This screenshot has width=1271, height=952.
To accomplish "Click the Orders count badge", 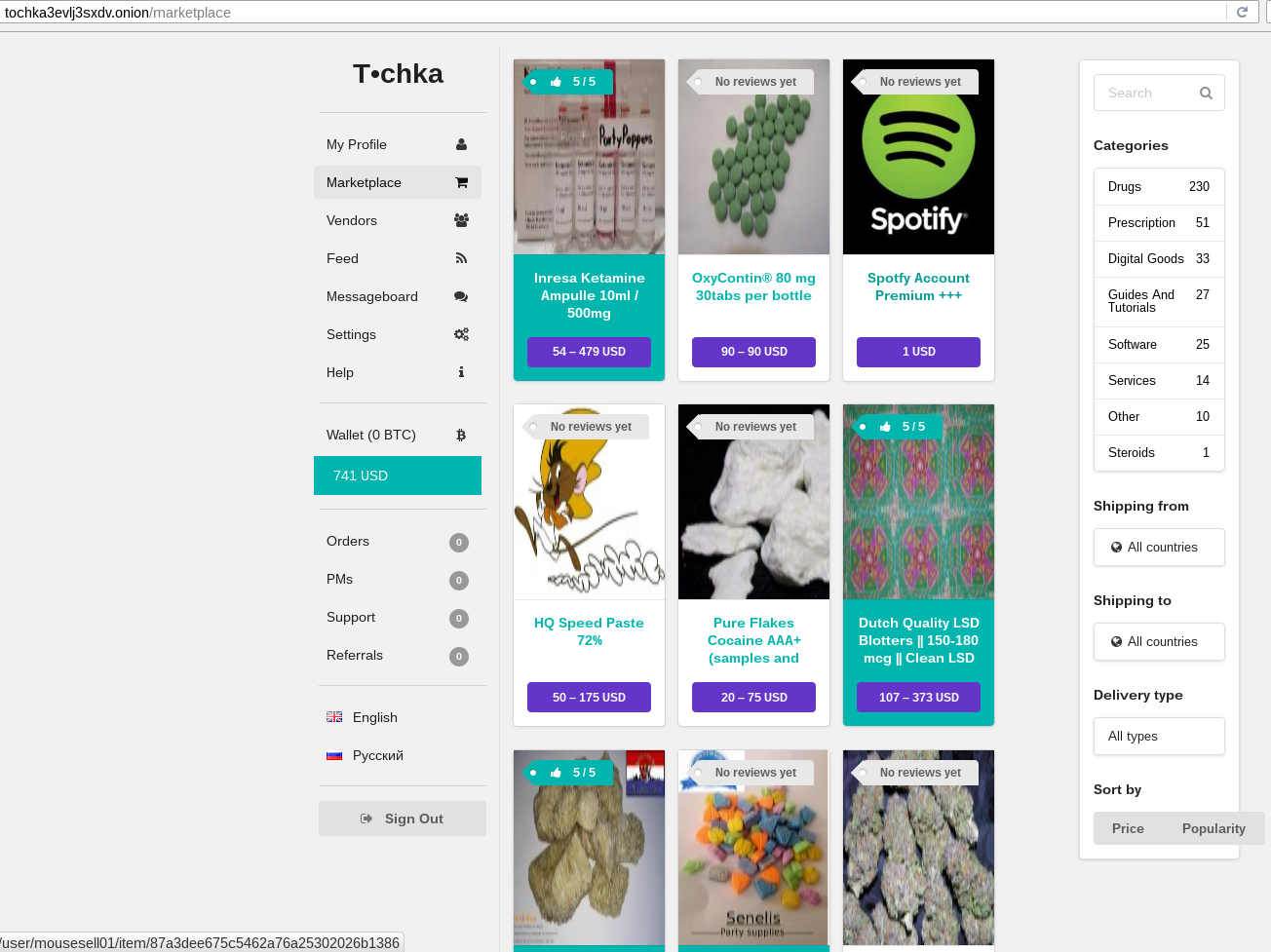I will tap(459, 543).
